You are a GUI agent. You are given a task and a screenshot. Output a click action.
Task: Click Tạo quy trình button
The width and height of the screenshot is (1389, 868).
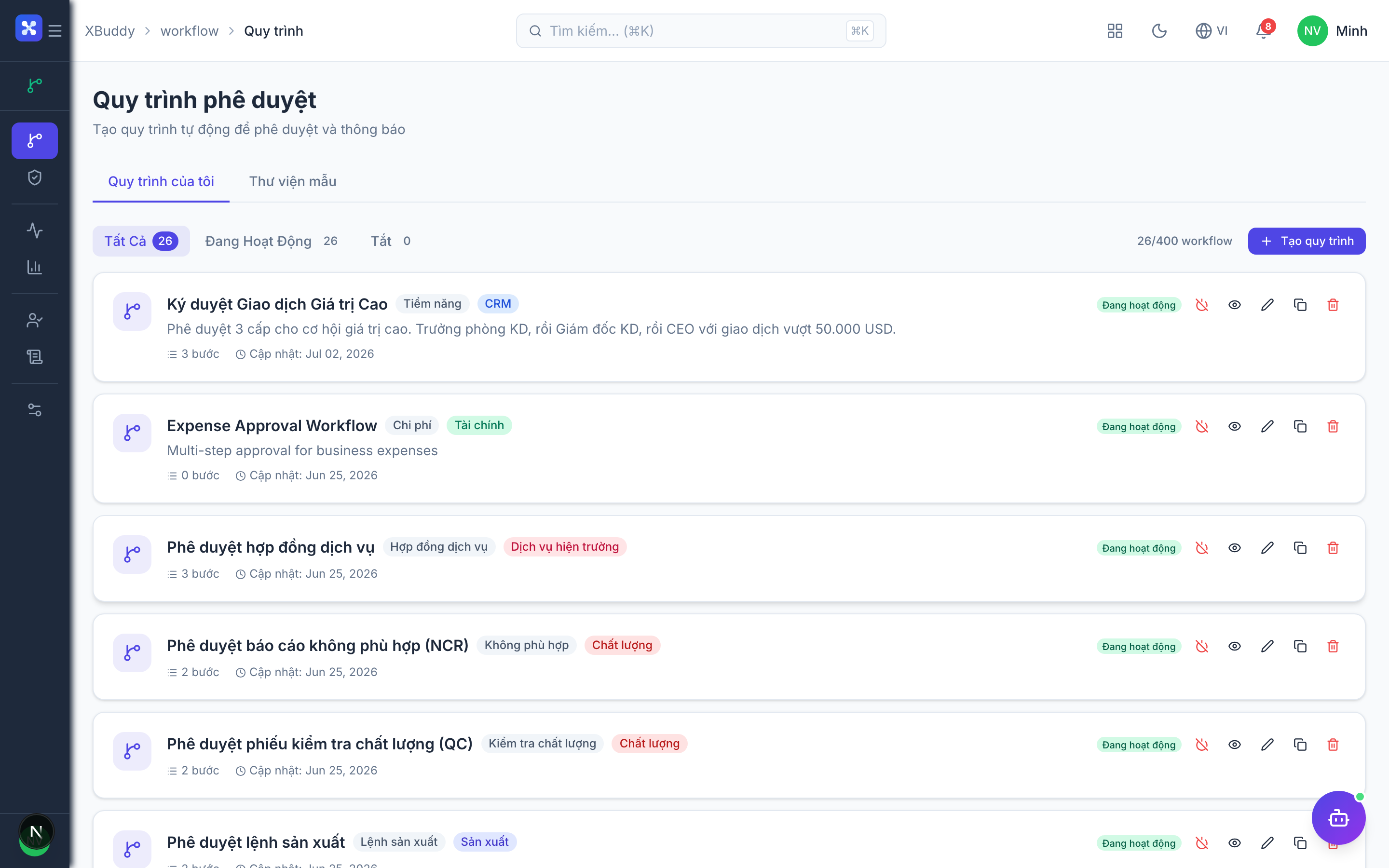click(1307, 241)
